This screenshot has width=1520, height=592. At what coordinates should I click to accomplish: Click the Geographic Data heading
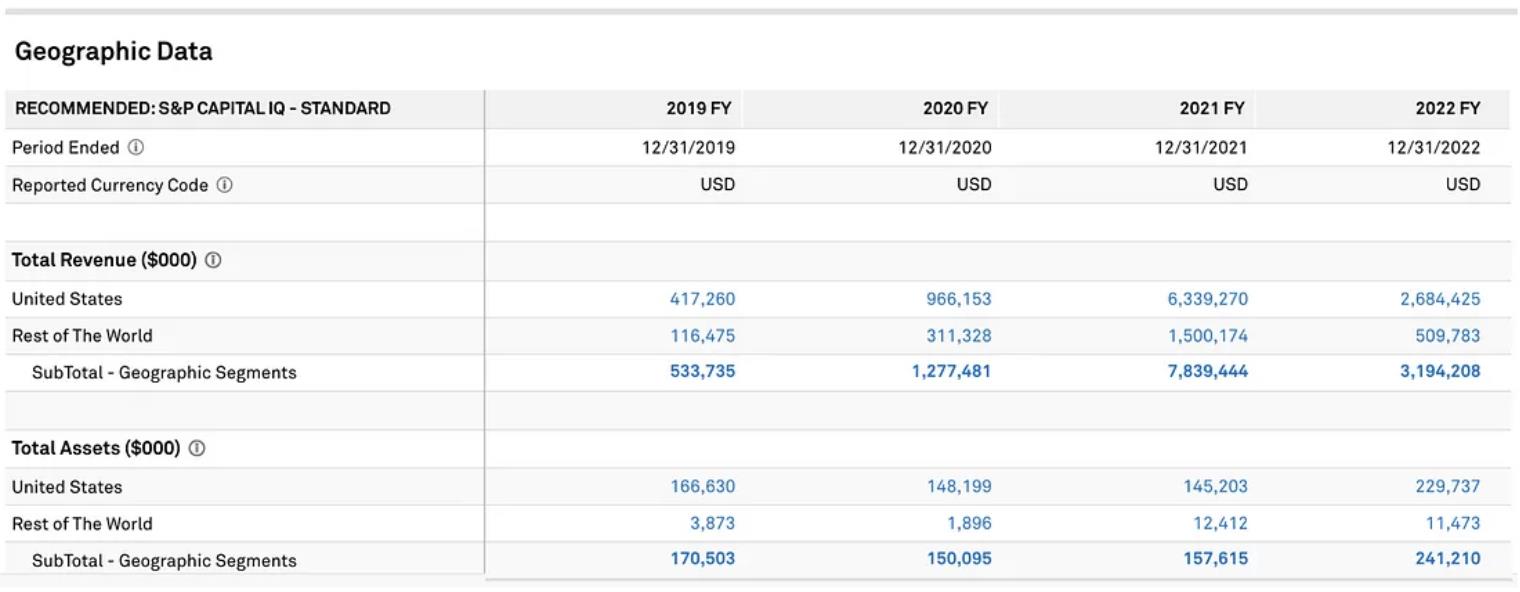coord(113,50)
